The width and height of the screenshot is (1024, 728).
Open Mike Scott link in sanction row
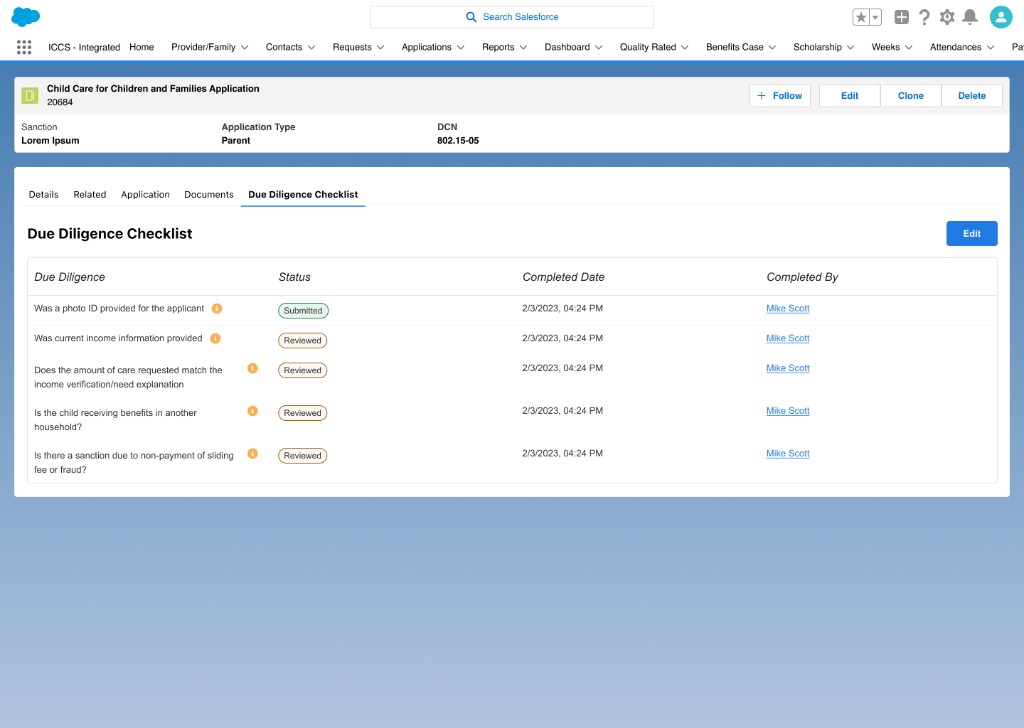tap(788, 454)
